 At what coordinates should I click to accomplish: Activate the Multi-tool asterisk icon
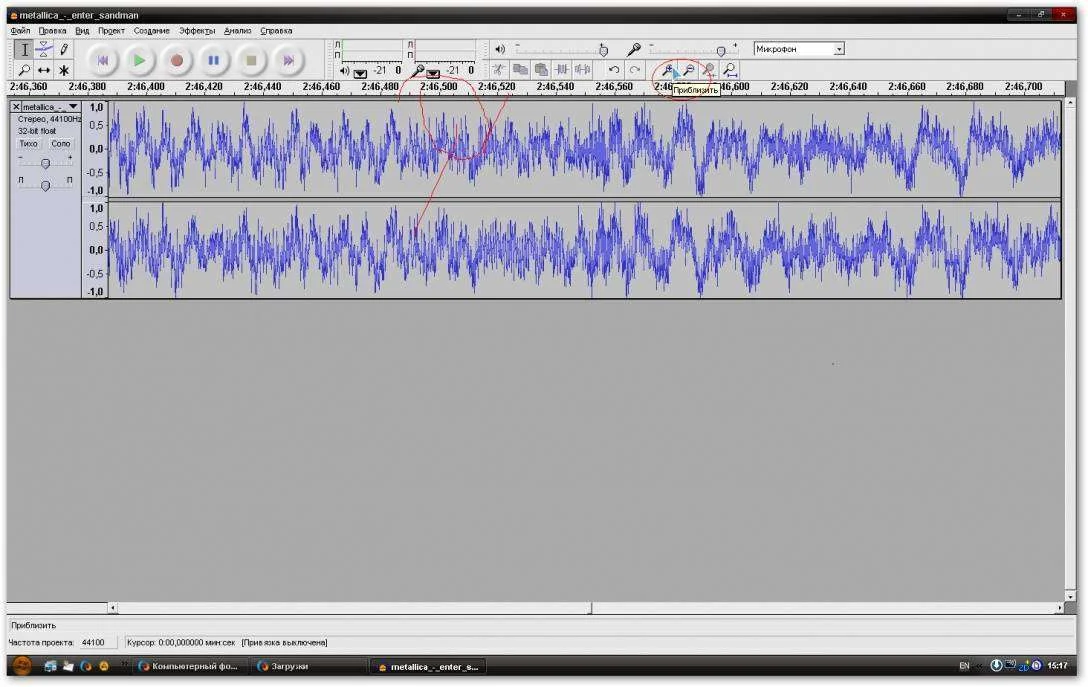pos(64,71)
